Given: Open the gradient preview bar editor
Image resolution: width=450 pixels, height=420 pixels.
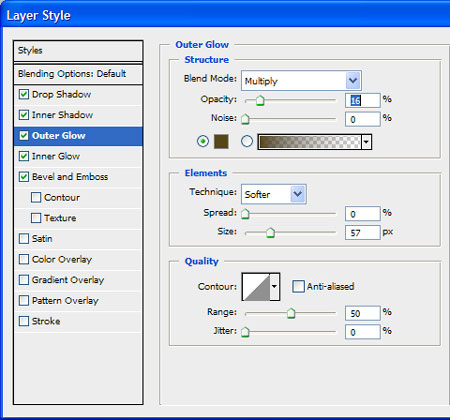Looking at the screenshot, I should (x=310, y=142).
